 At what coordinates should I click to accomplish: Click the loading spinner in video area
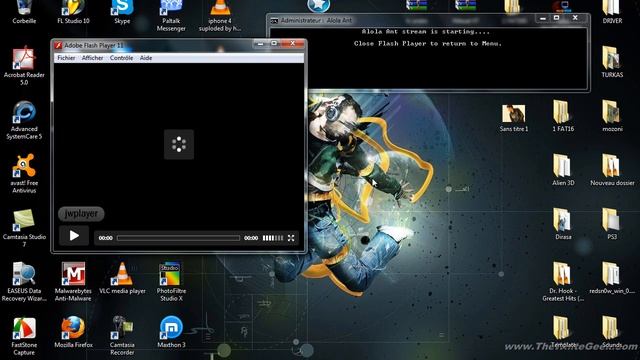[179, 144]
